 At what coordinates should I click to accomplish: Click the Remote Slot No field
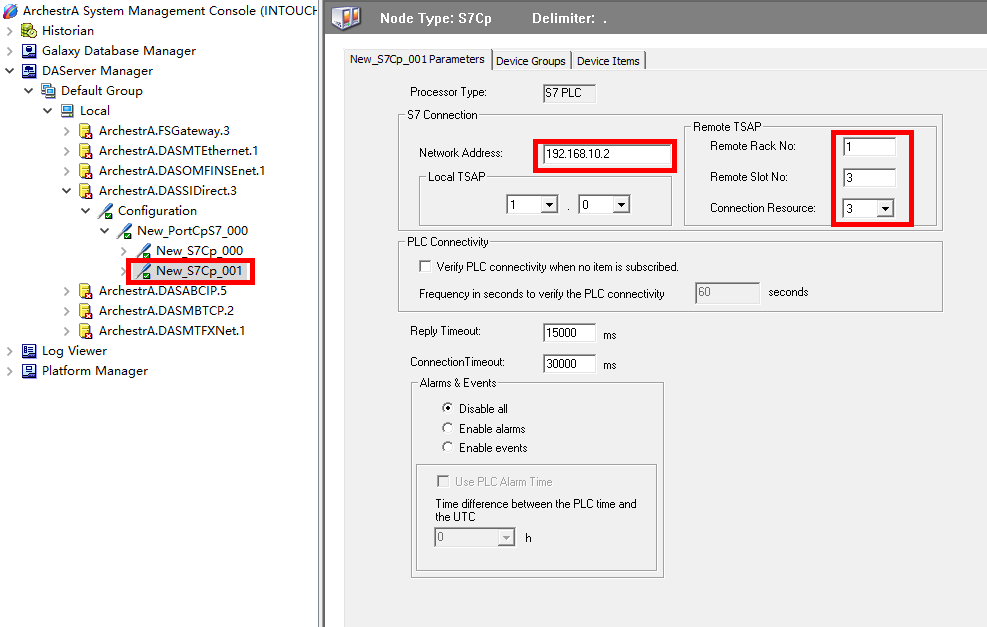click(x=869, y=178)
